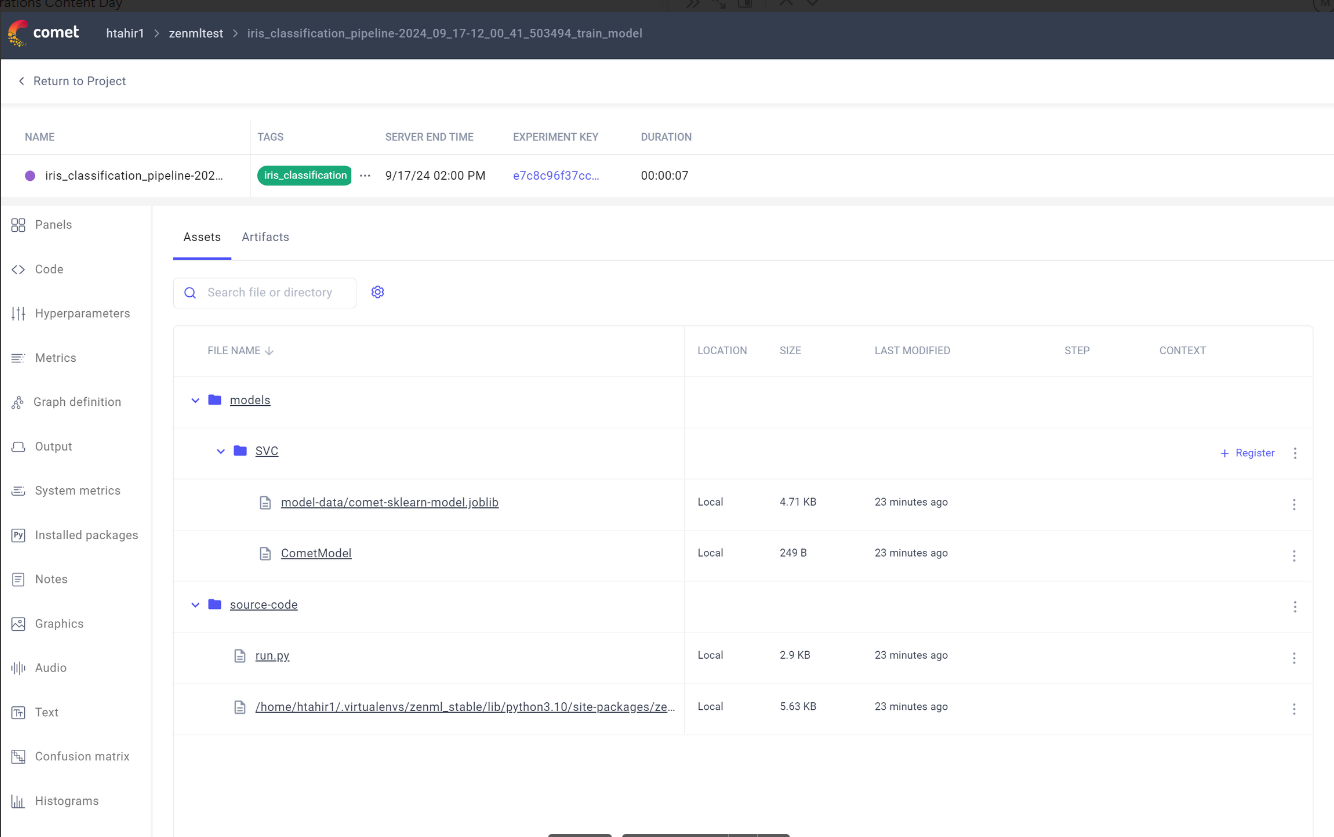Toggle the FILE NAME sort order

tap(240, 350)
